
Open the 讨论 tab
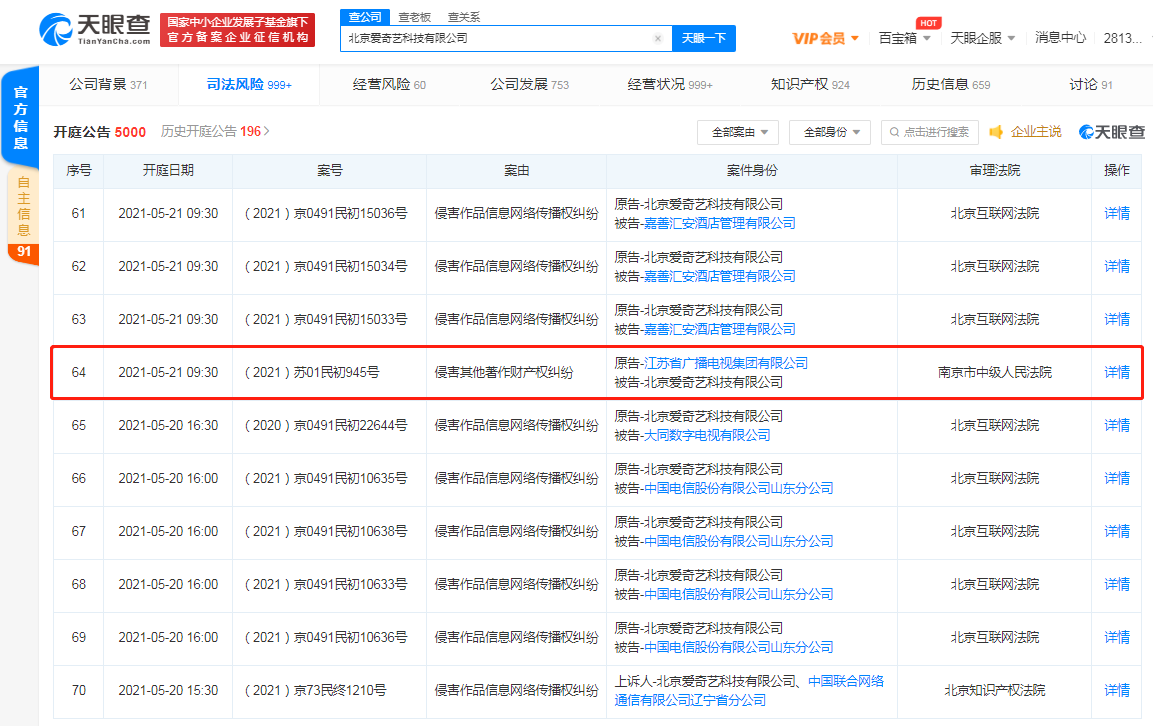point(1090,85)
